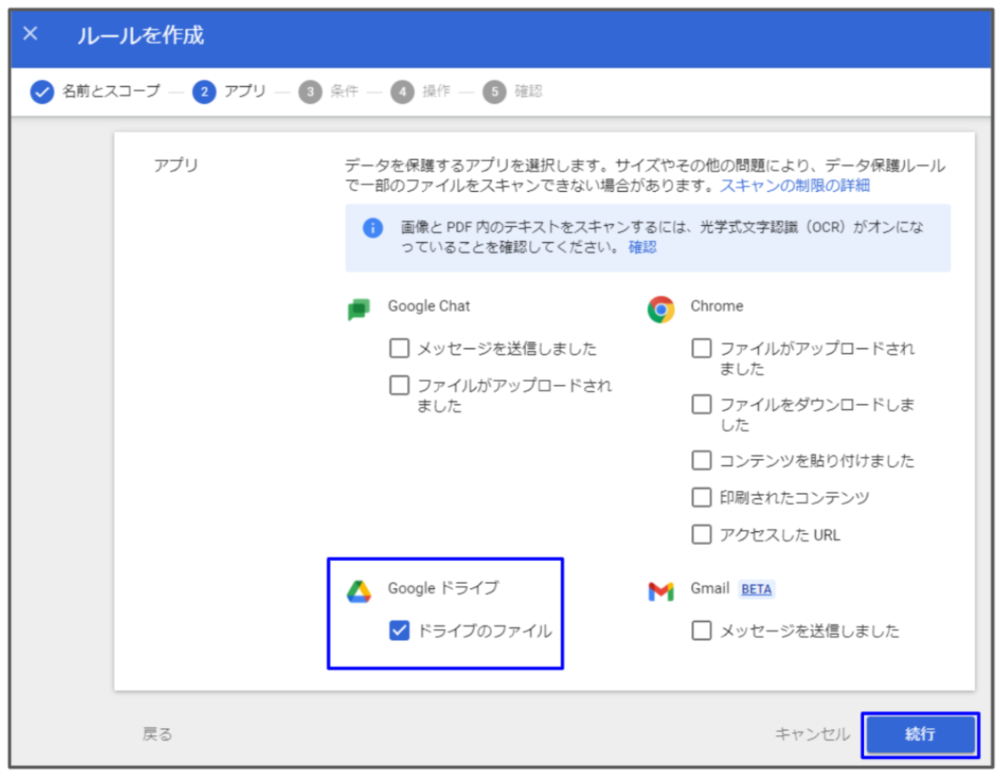Click 戻る to go back a step
1000x776 pixels.
[156, 734]
